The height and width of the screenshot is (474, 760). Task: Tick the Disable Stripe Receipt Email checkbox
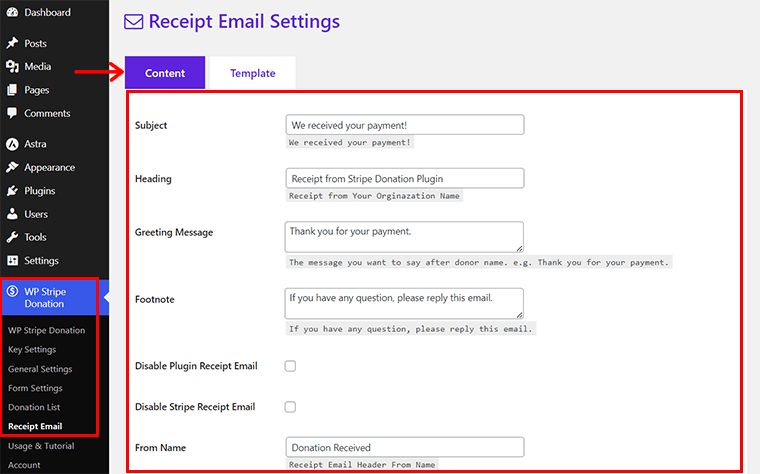pos(290,407)
